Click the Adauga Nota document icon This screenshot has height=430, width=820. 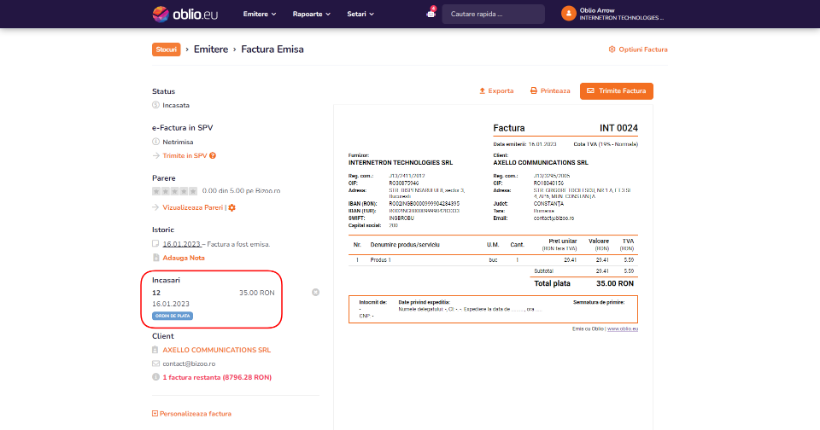click(156, 257)
